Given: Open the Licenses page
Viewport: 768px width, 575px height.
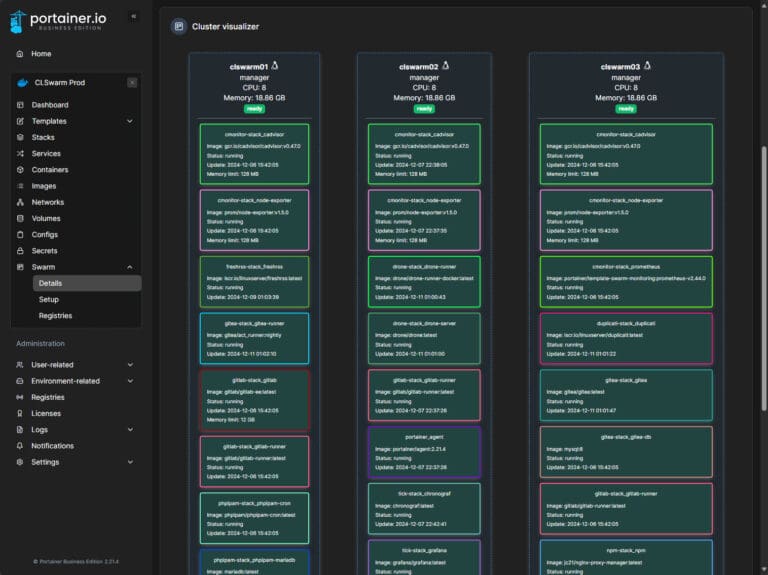Looking at the screenshot, I should coord(46,413).
